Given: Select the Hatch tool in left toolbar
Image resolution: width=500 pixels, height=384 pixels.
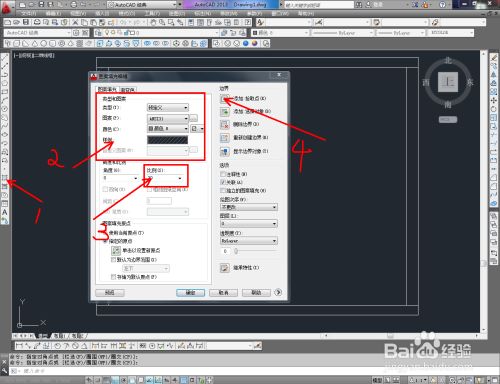Looking at the screenshot, I should [x=5, y=178].
